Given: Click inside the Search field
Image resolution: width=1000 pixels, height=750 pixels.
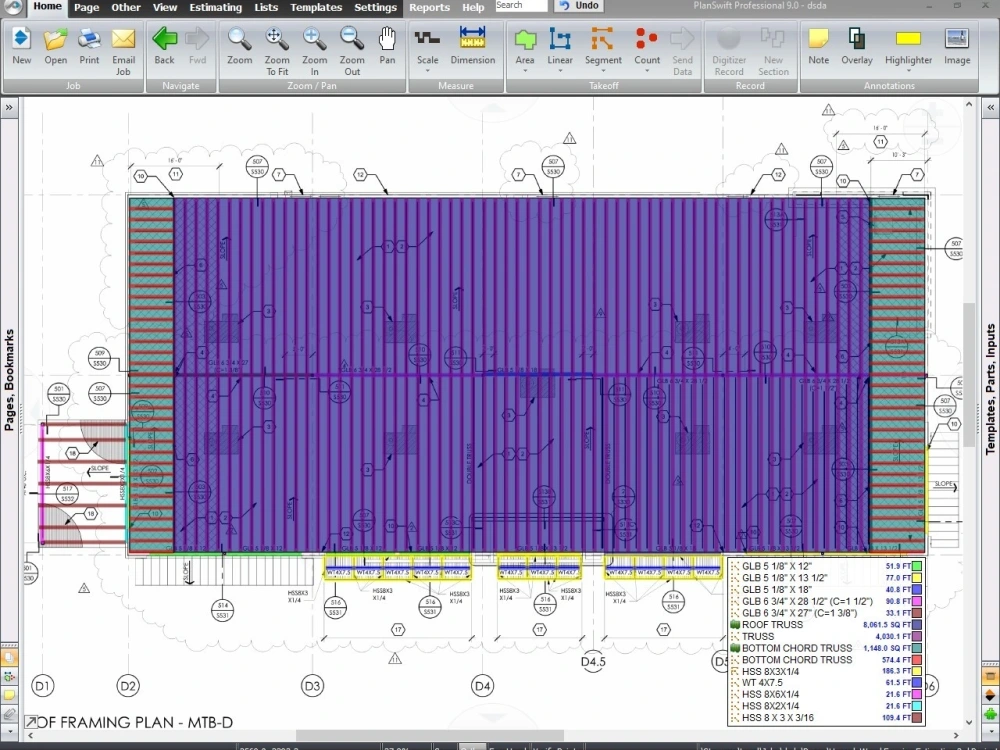Looking at the screenshot, I should coord(520,4).
